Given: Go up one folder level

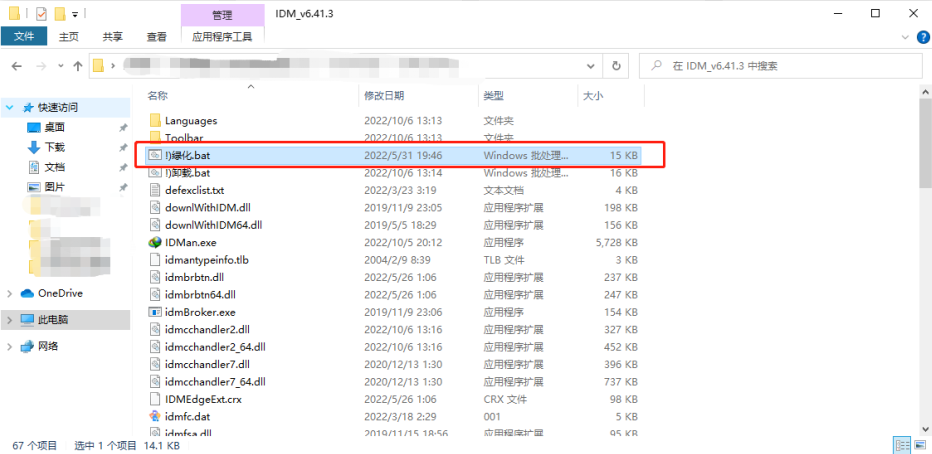Looking at the screenshot, I should click(77, 66).
